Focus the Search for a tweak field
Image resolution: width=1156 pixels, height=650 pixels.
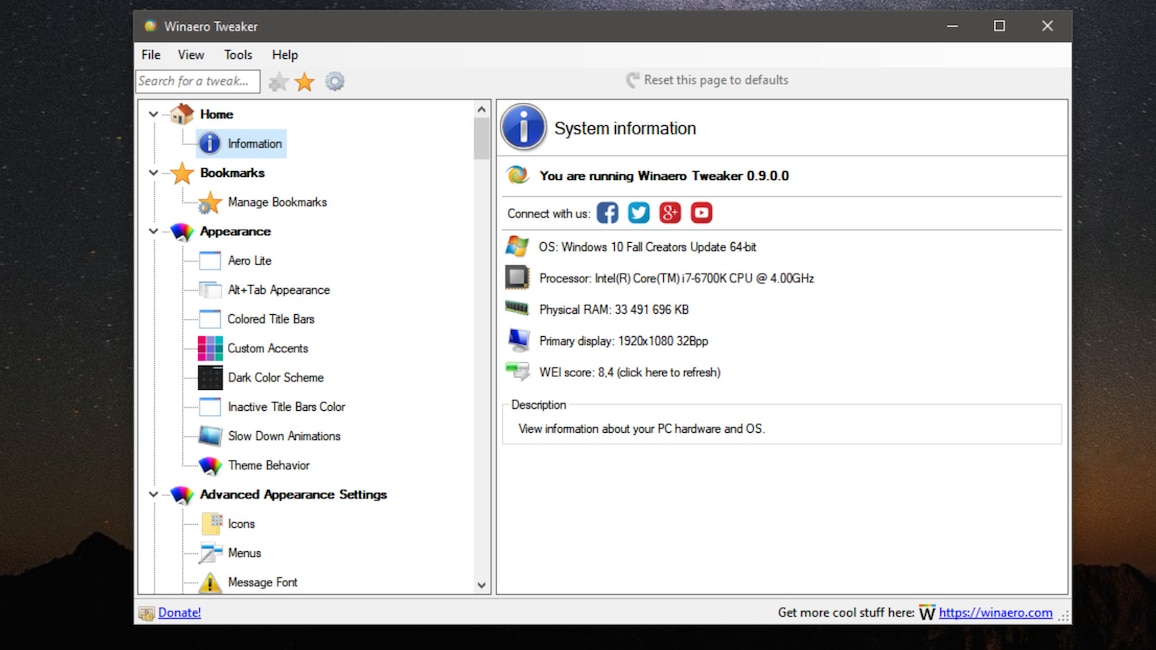tap(197, 81)
